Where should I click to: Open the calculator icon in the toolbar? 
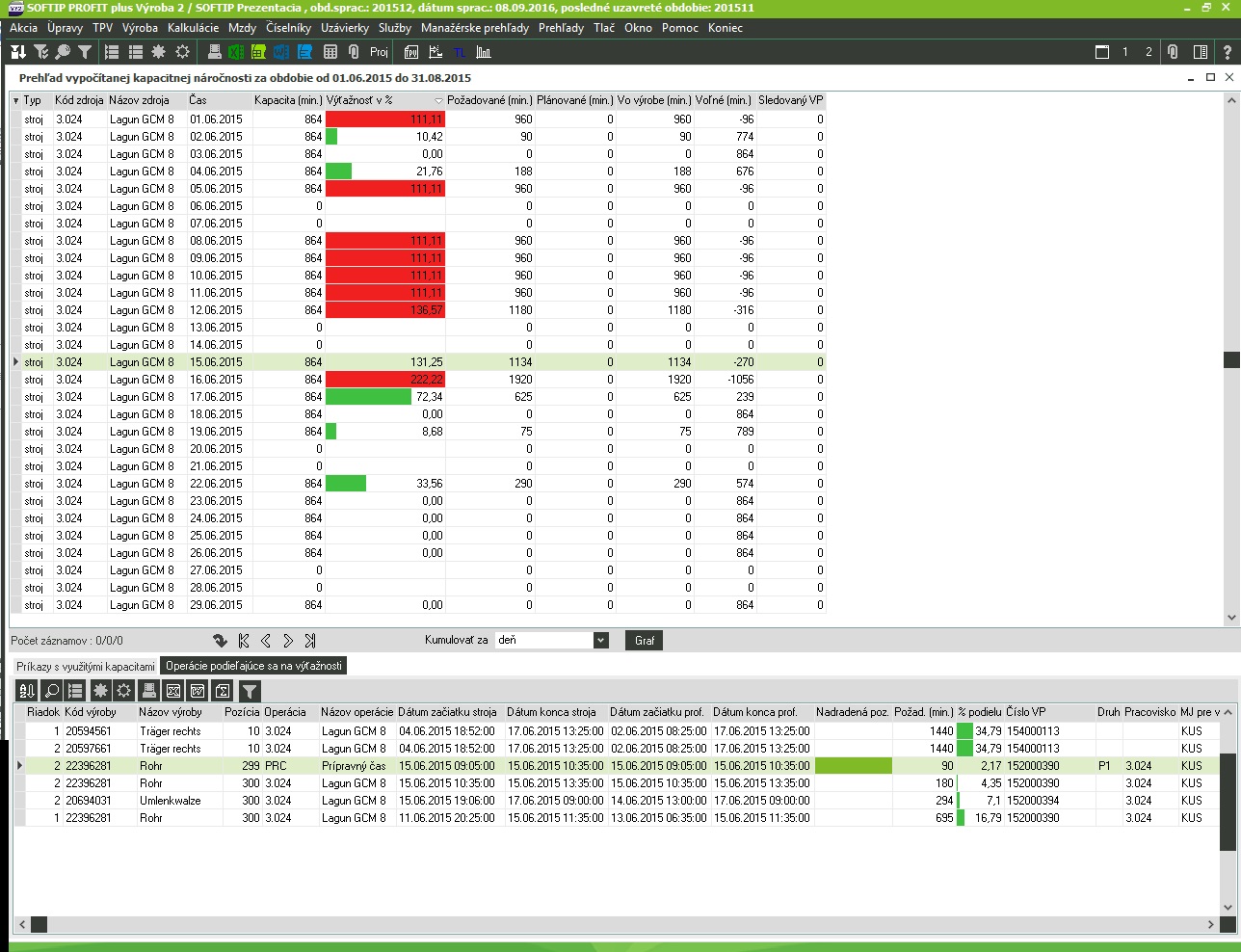click(x=330, y=52)
